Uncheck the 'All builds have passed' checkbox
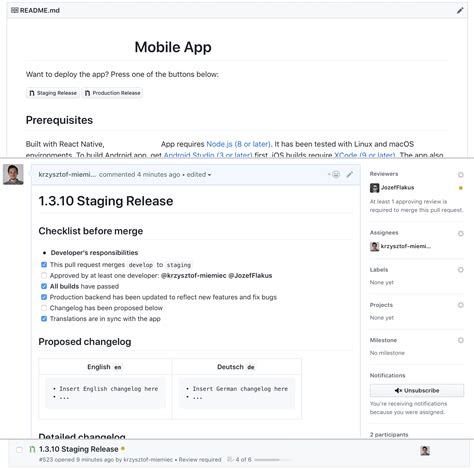 click(x=44, y=286)
